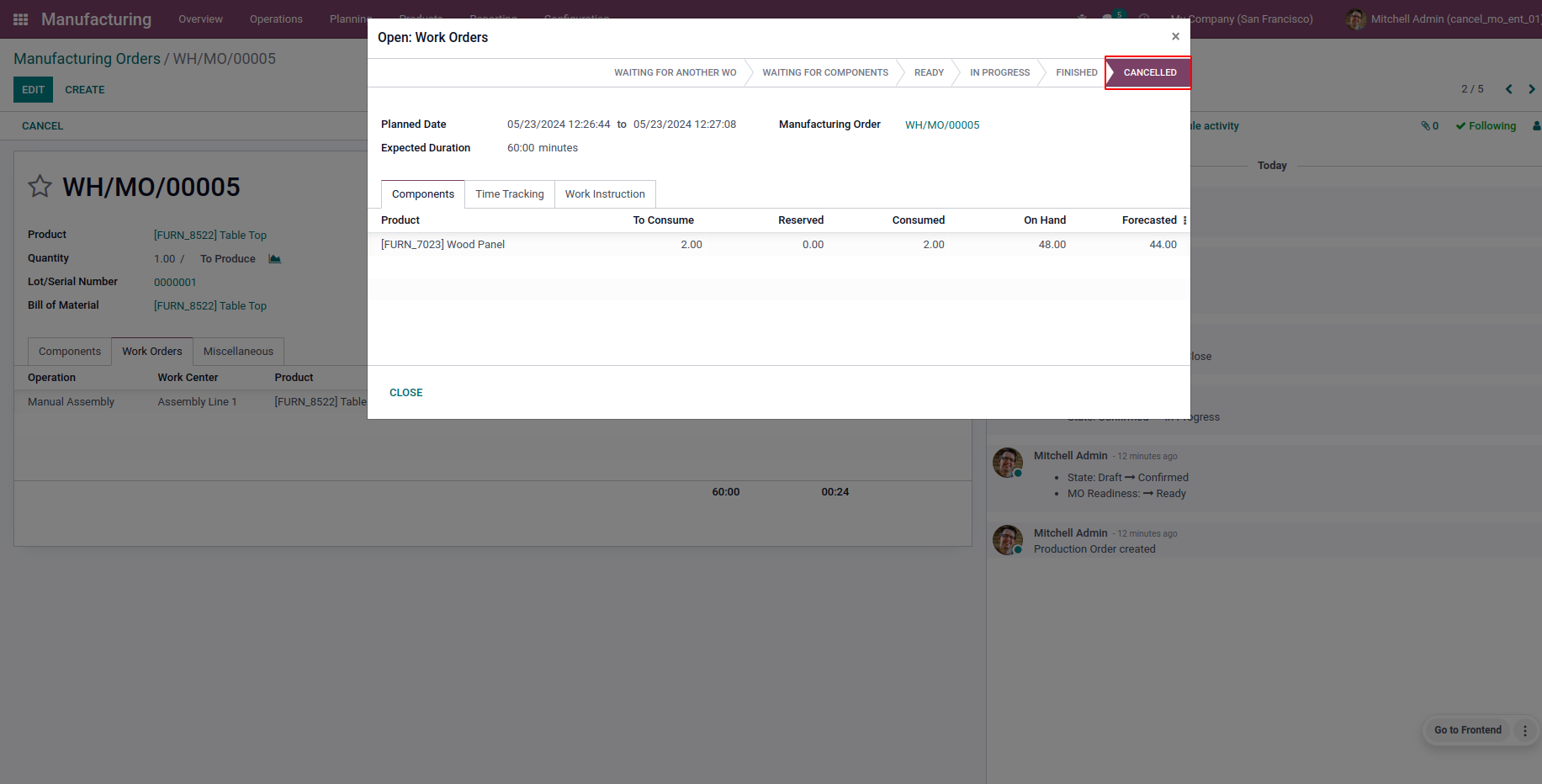Click the forecast chart icon beside To Produce
This screenshot has width=1542, height=784.
point(274,258)
